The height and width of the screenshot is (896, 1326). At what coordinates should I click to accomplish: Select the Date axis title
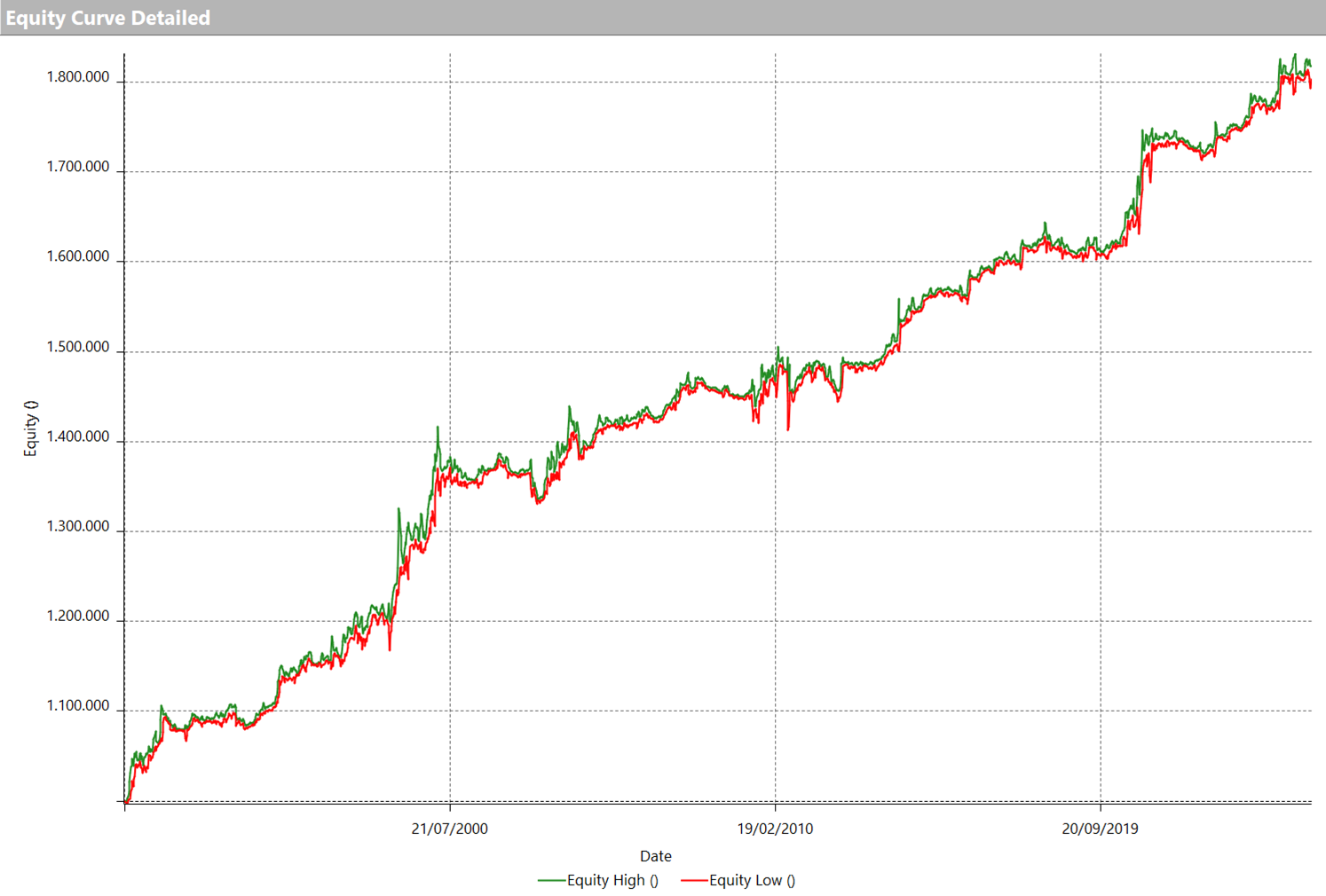point(655,856)
